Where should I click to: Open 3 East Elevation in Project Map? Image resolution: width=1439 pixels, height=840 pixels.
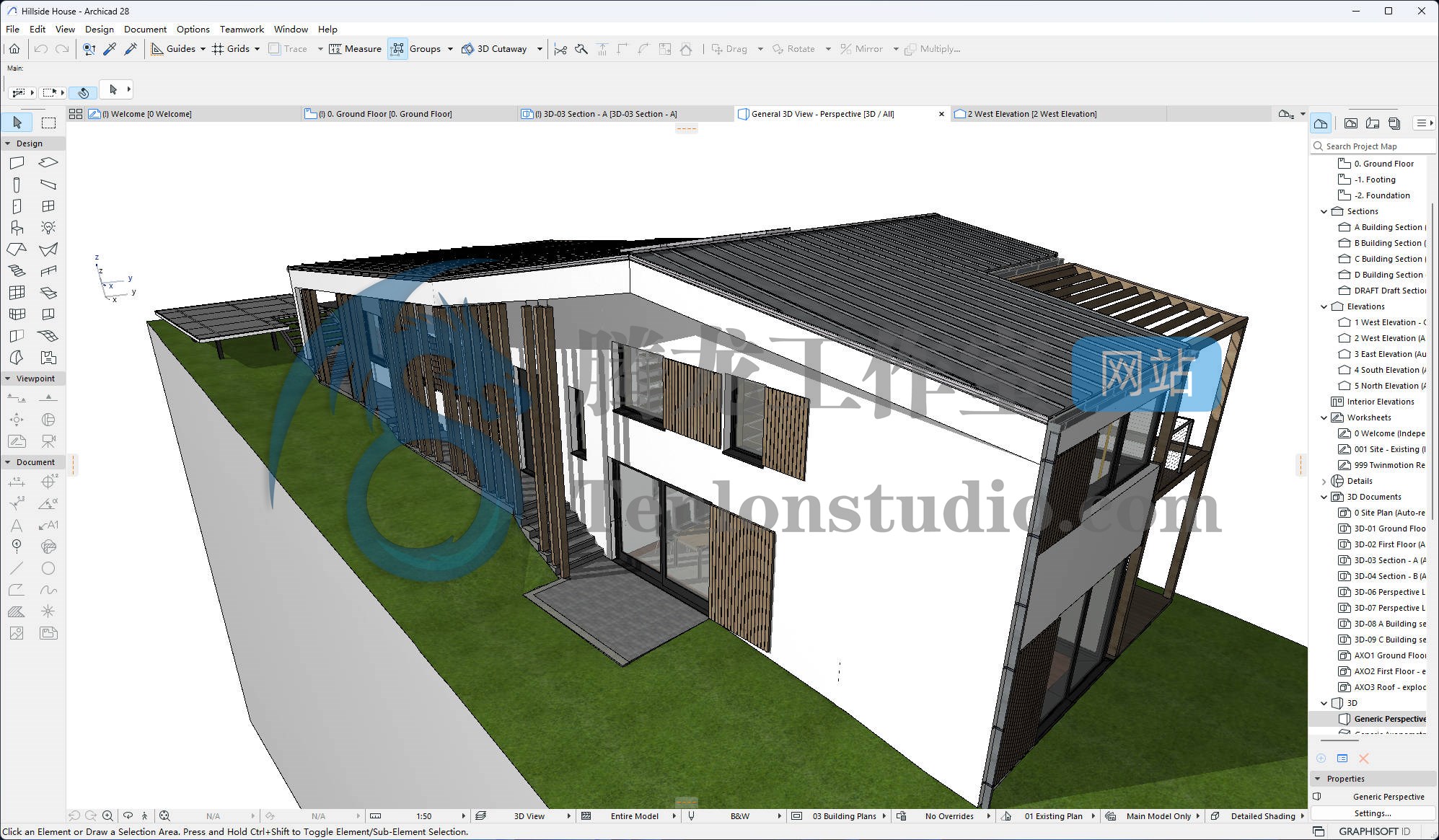click(x=1389, y=354)
